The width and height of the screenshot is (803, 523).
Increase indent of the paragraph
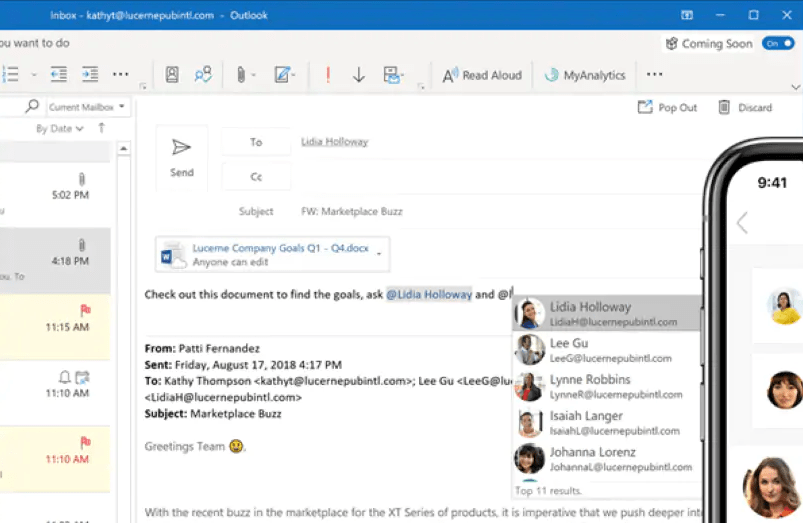click(x=90, y=75)
